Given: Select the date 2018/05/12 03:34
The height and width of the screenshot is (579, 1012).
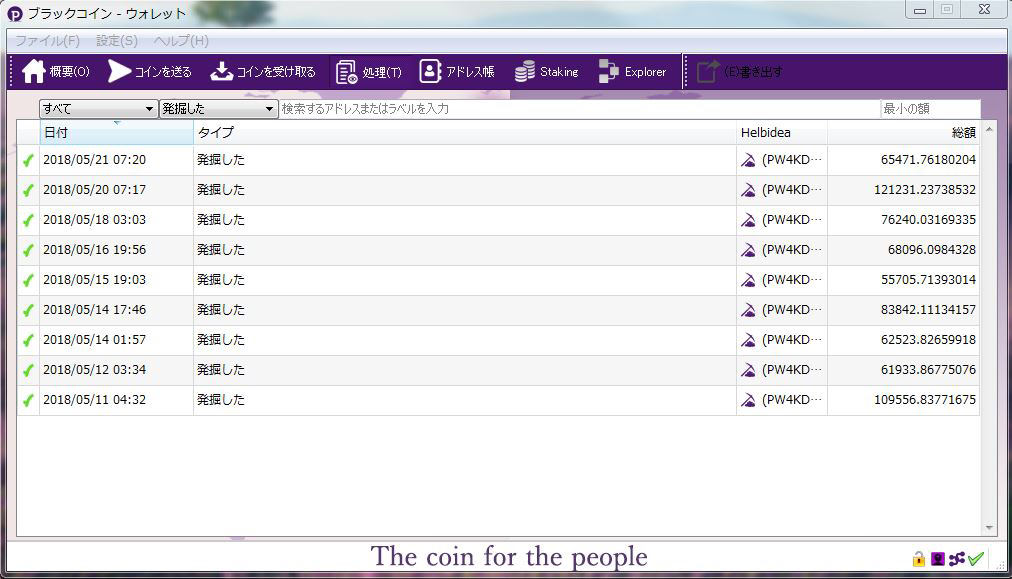Looking at the screenshot, I should click(94, 370).
